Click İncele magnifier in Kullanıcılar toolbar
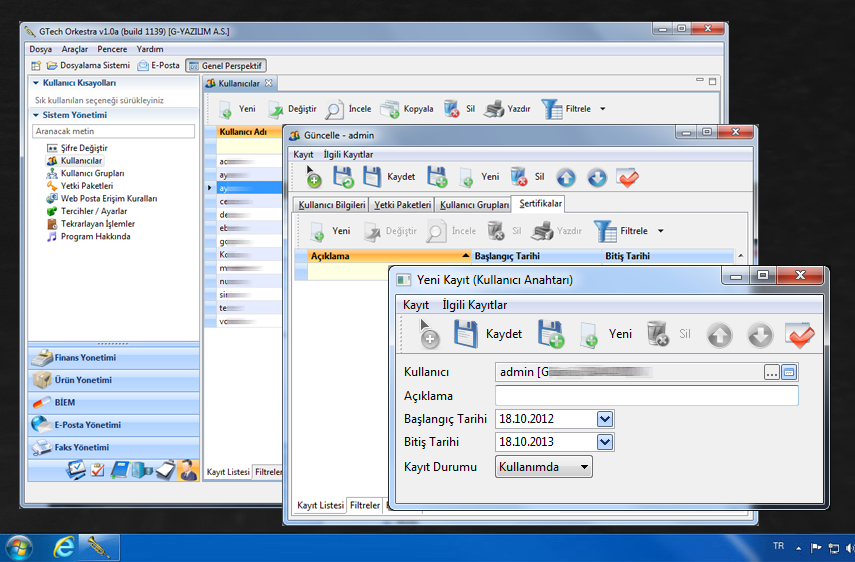This screenshot has height=562, width=855. click(x=334, y=109)
